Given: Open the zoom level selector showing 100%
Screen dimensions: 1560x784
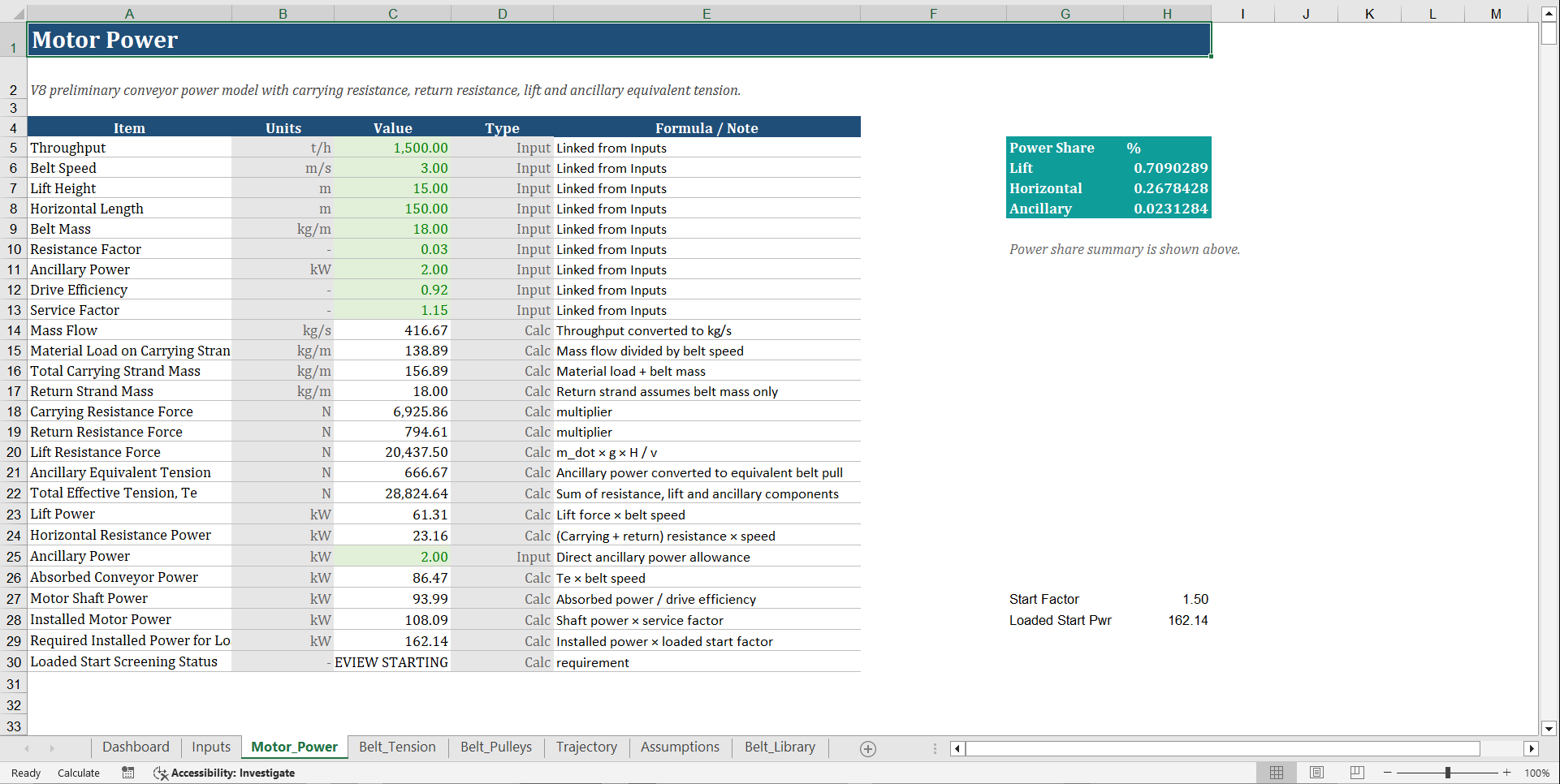Looking at the screenshot, I should 1537,773.
